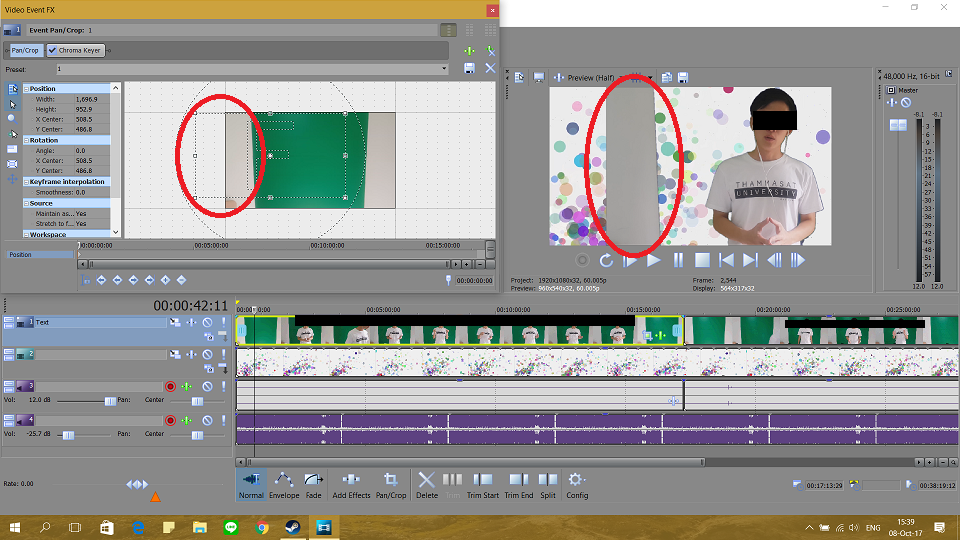Adjust the track 4 volume slider

pos(68,435)
